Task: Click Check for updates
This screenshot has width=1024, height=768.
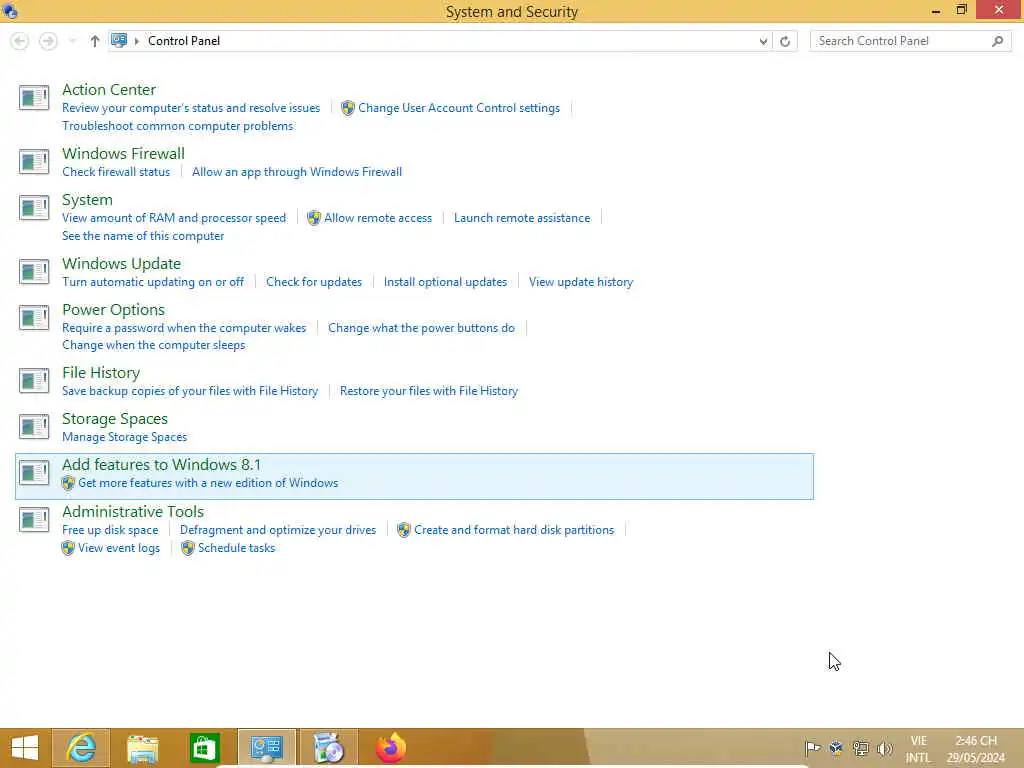Action: click(x=313, y=282)
